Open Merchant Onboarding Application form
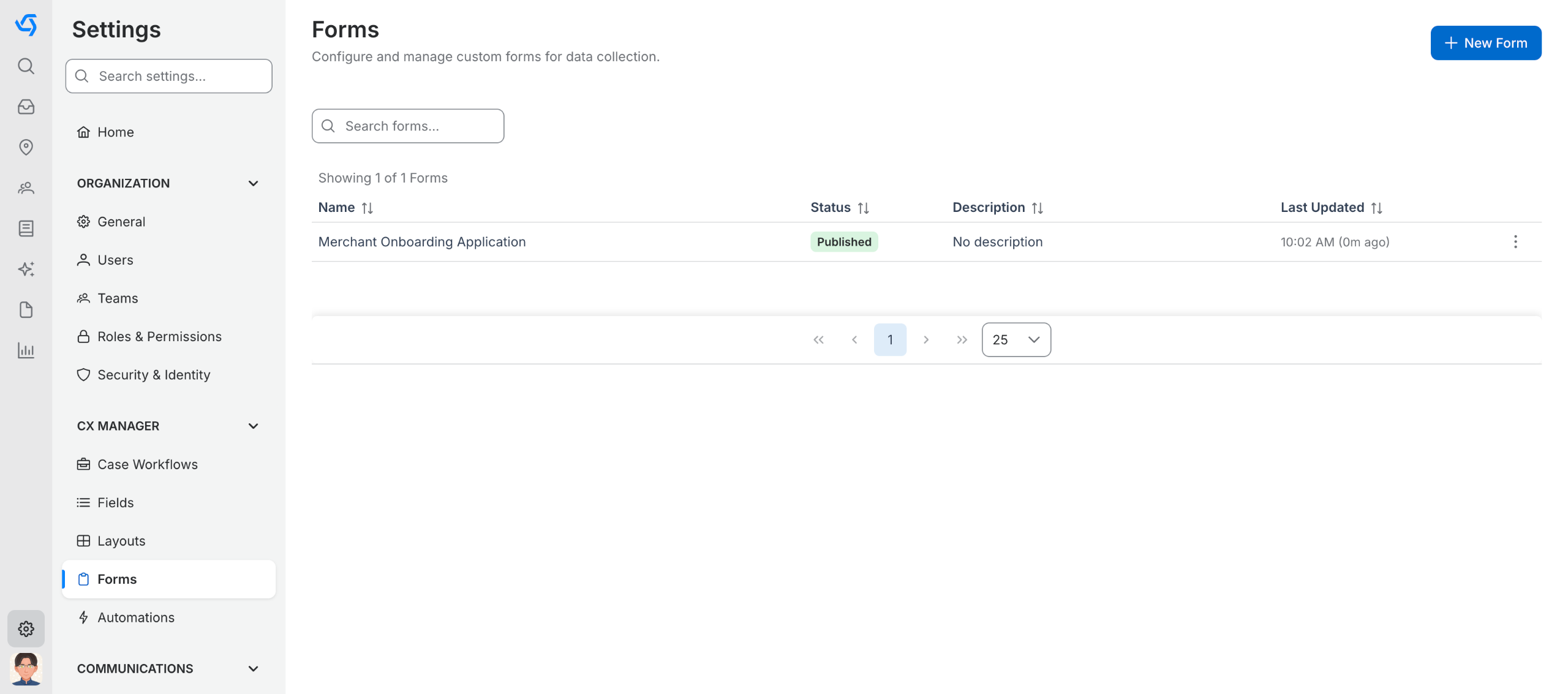This screenshot has height=694, width=1568. pyautogui.click(x=422, y=242)
